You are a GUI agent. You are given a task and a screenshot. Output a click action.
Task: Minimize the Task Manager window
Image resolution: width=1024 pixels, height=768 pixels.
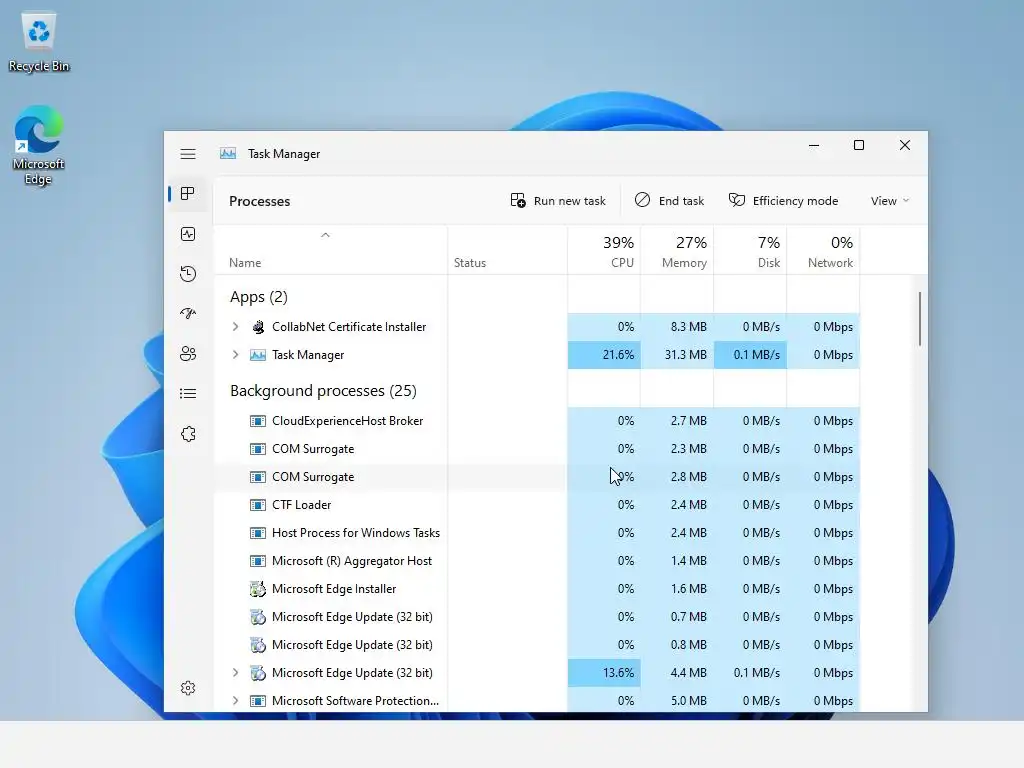pyautogui.click(x=814, y=145)
